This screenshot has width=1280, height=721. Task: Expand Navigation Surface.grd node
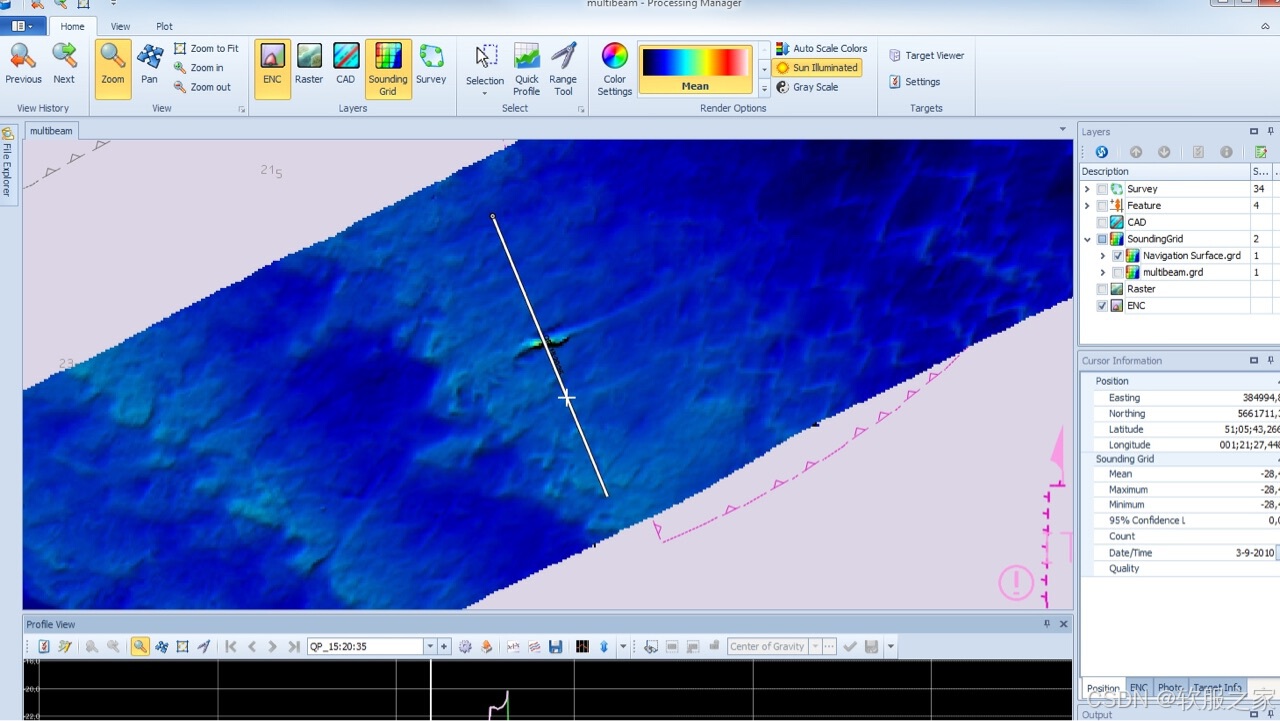pos(1103,256)
